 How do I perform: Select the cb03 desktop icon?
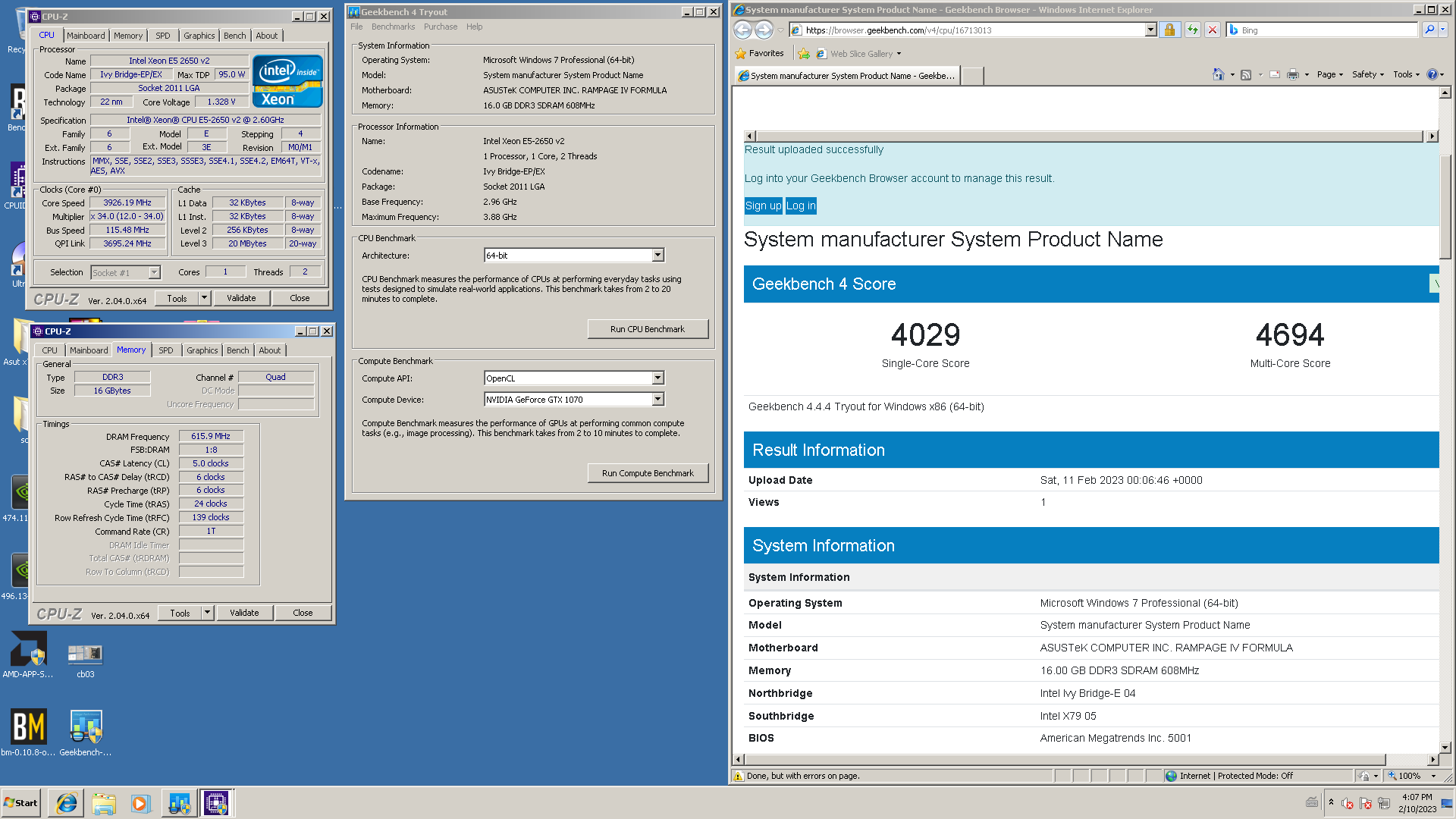(x=85, y=660)
